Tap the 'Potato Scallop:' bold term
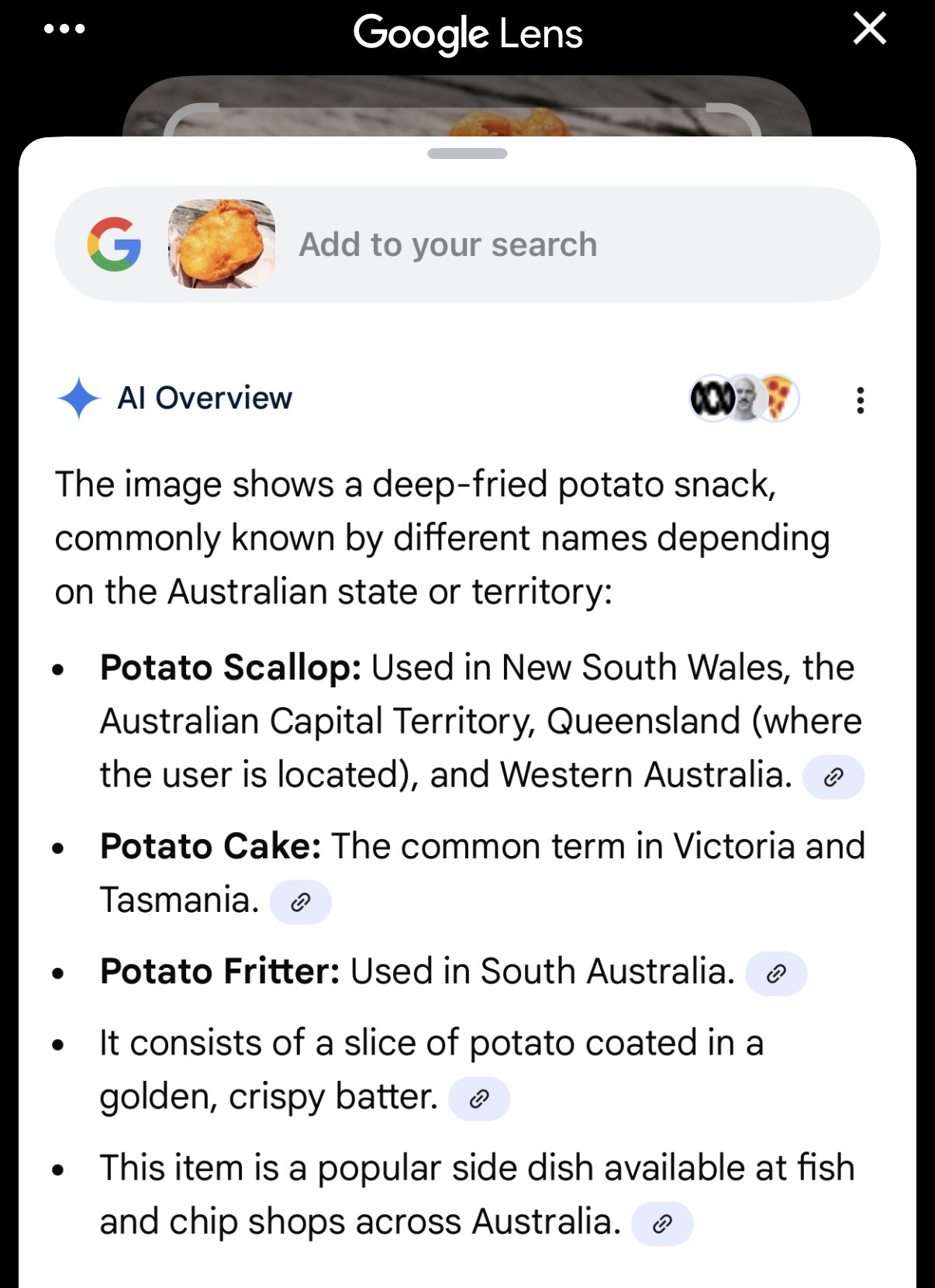Screen dimensions: 935x1288 tap(230, 668)
